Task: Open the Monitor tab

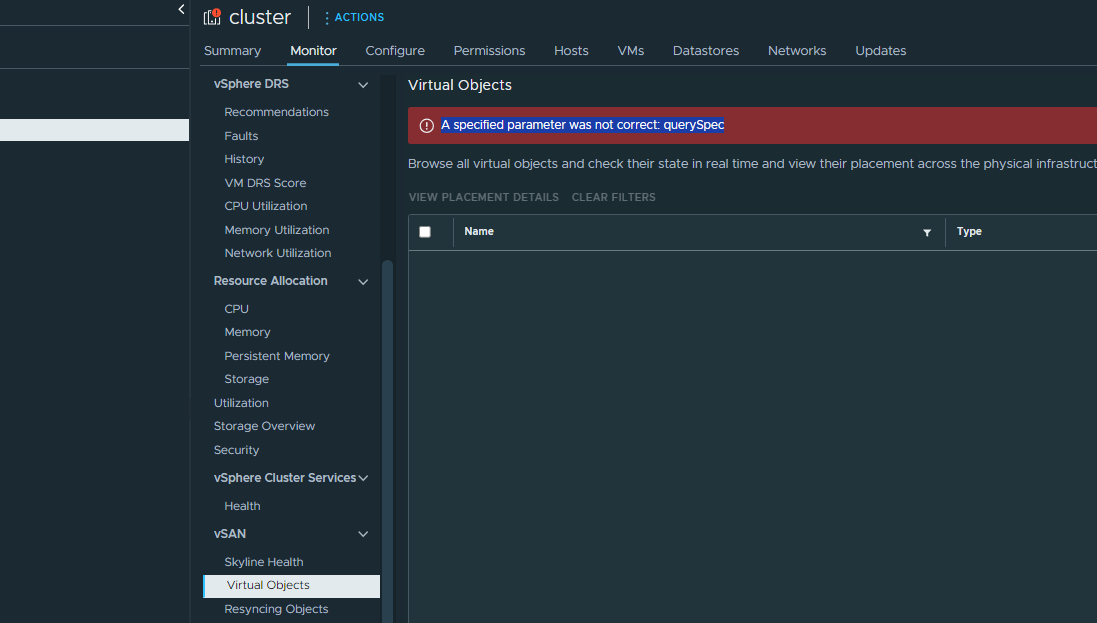Action: coord(313,50)
